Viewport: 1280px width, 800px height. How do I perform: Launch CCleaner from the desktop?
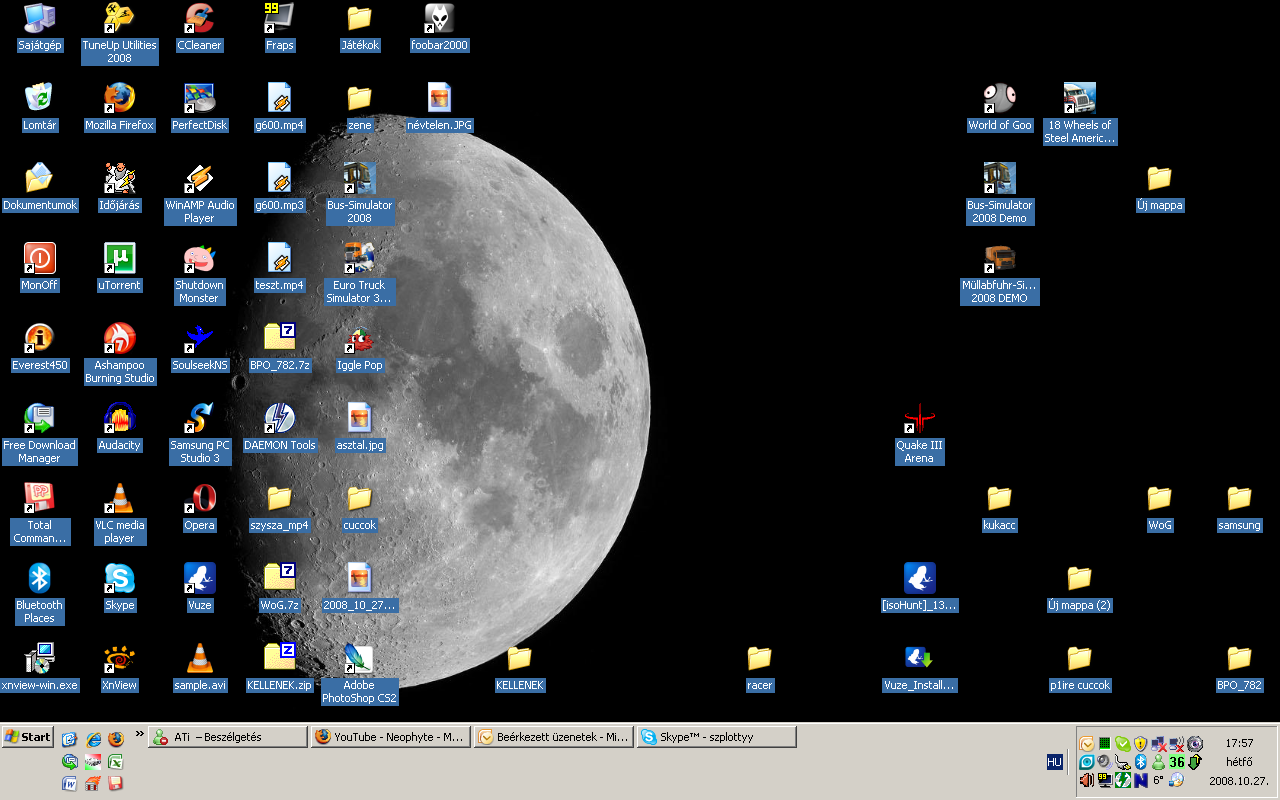[199, 28]
